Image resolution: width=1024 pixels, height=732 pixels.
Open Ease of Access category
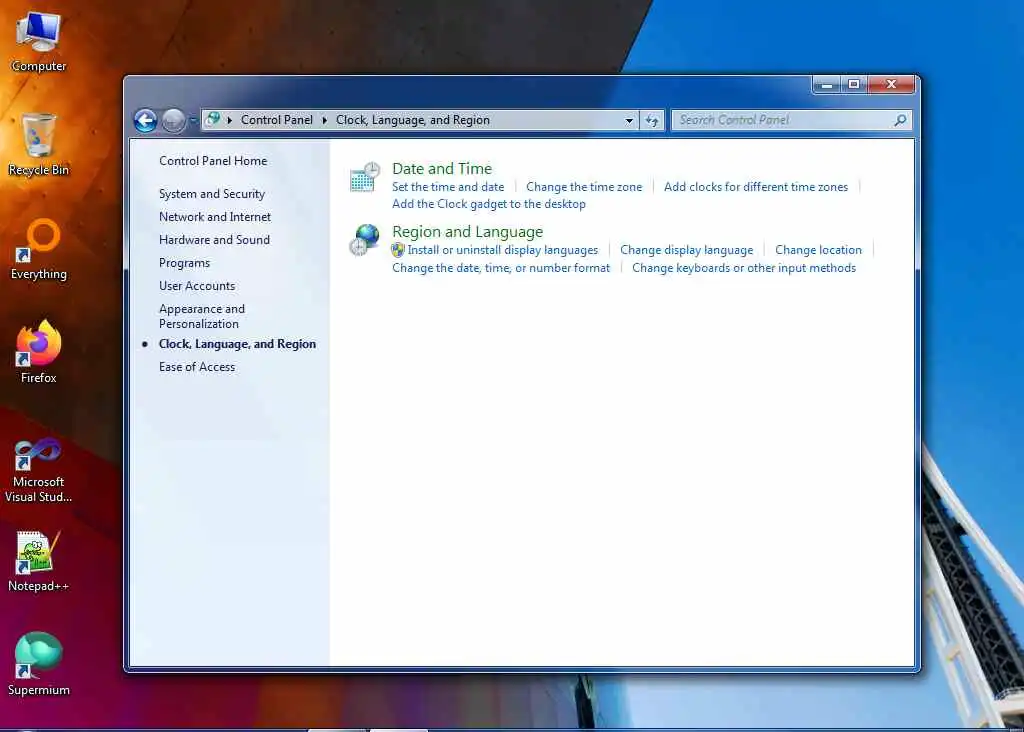(197, 367)
